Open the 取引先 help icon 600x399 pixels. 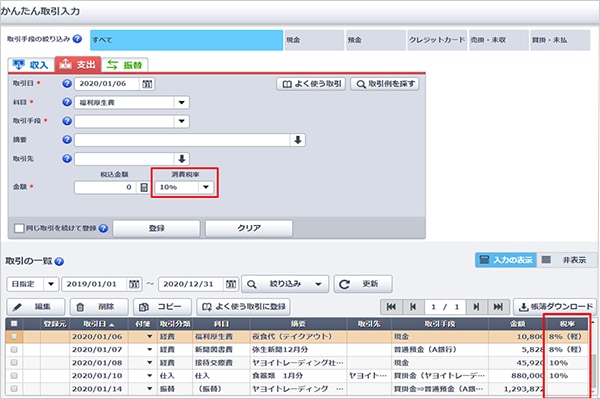pos(67,158)
